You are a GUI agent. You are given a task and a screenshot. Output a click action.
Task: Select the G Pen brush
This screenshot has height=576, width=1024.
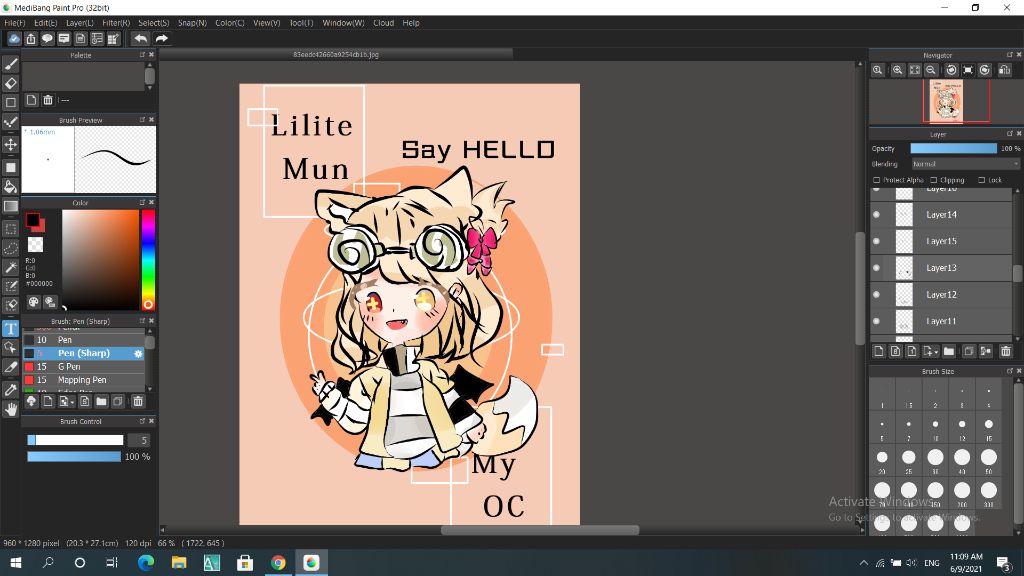point(84,367)
